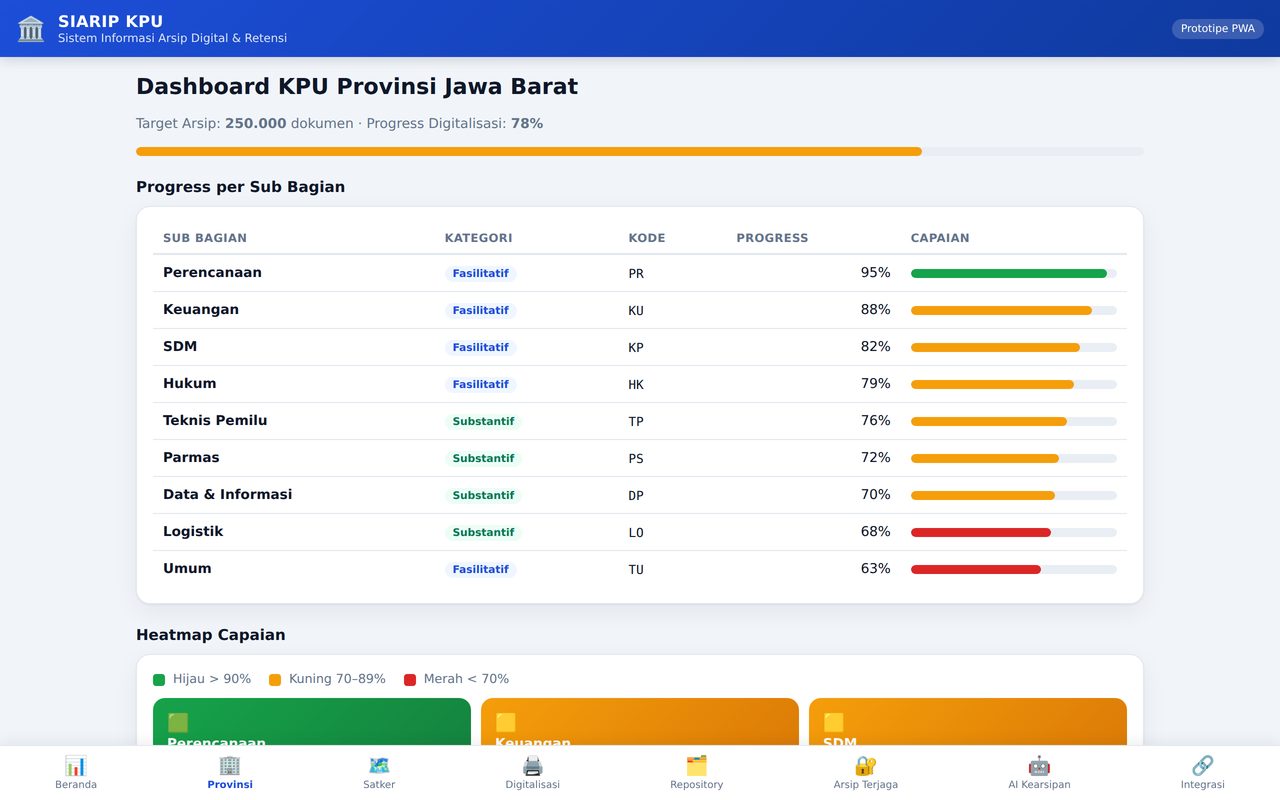Open the SDM orange heatmap card
This screenshot has height=800, width=1280.
coord(968,722)
